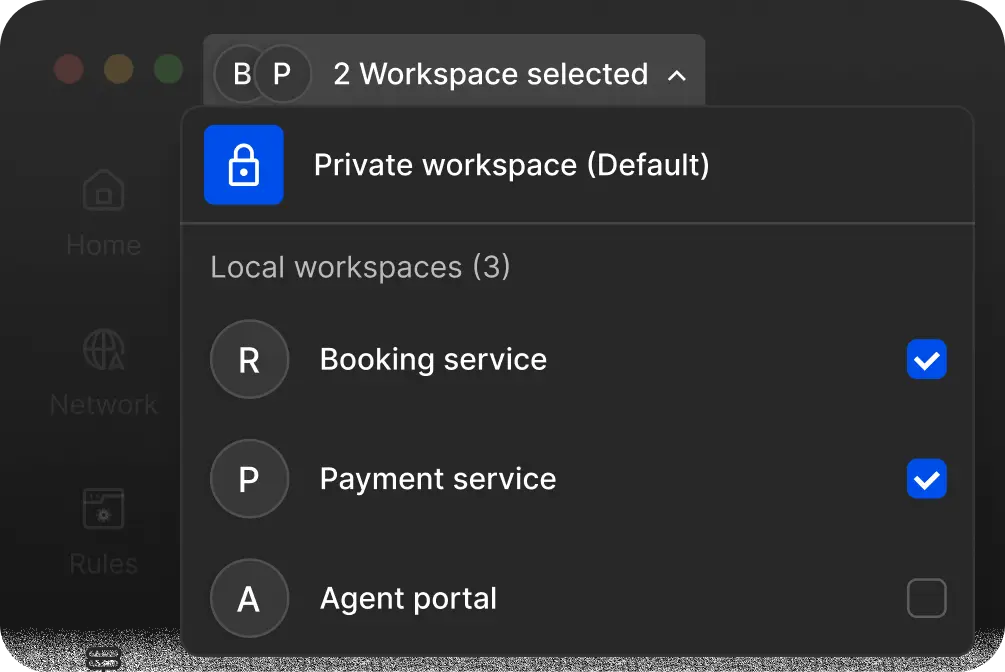Collapse the workspace selector chevron
This screenshot has height=672, width=1005.
(678, 74)
